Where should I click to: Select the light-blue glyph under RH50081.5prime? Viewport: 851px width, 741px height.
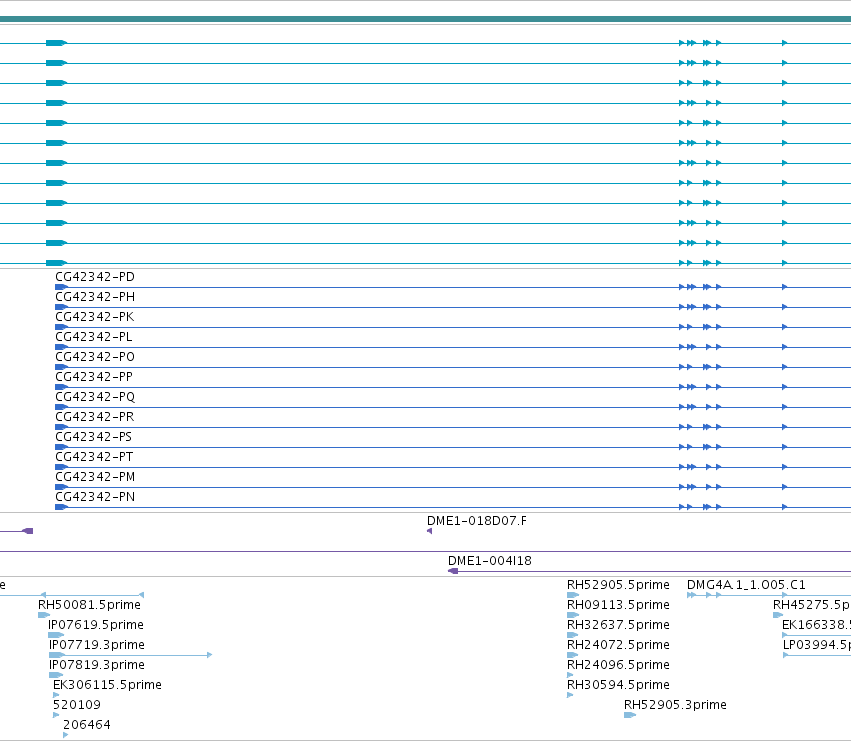click(x=43, y=615)
